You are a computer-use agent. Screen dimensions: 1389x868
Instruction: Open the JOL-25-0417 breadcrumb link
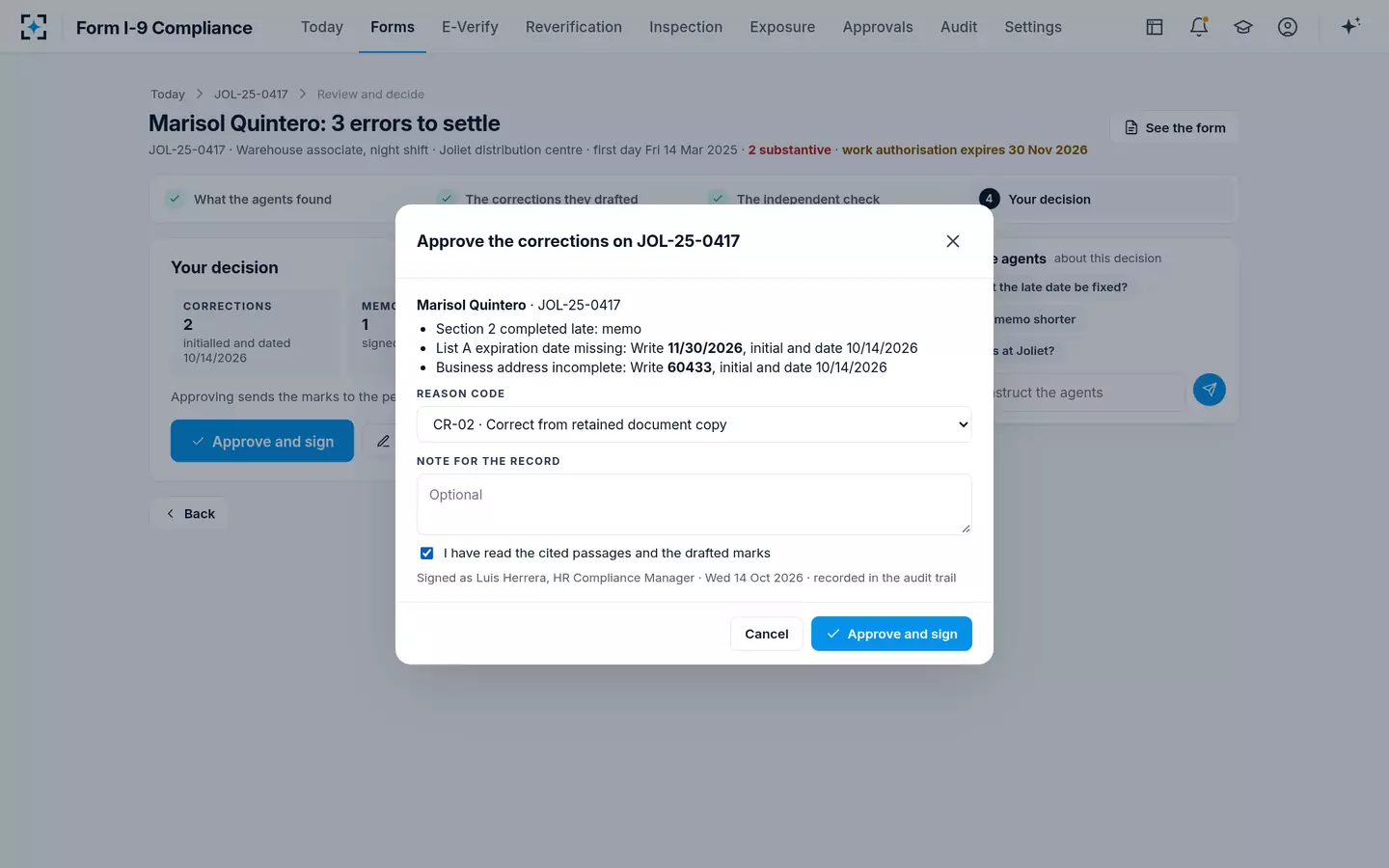point(251,95)
